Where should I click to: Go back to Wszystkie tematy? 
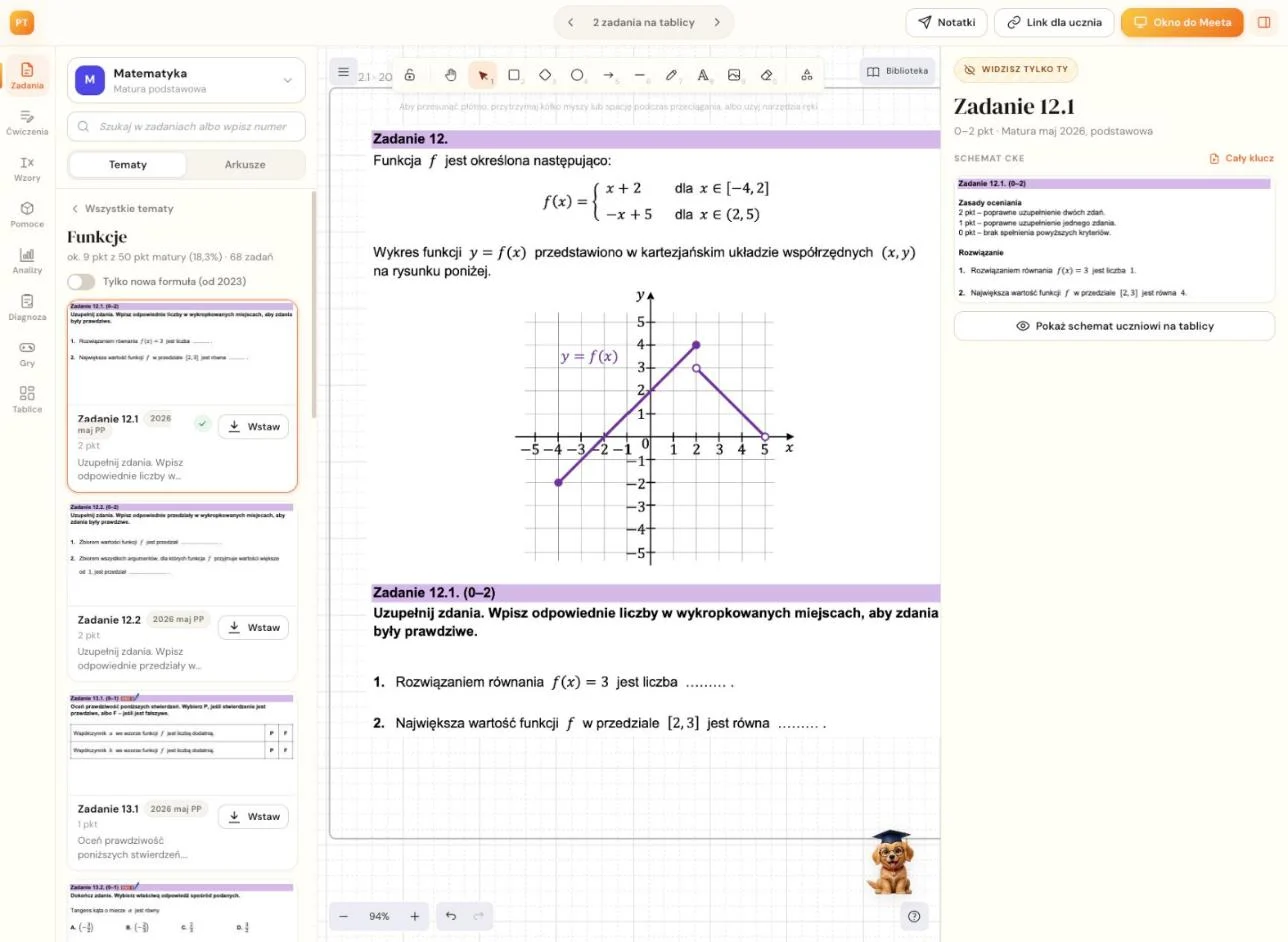coord(122,208)
